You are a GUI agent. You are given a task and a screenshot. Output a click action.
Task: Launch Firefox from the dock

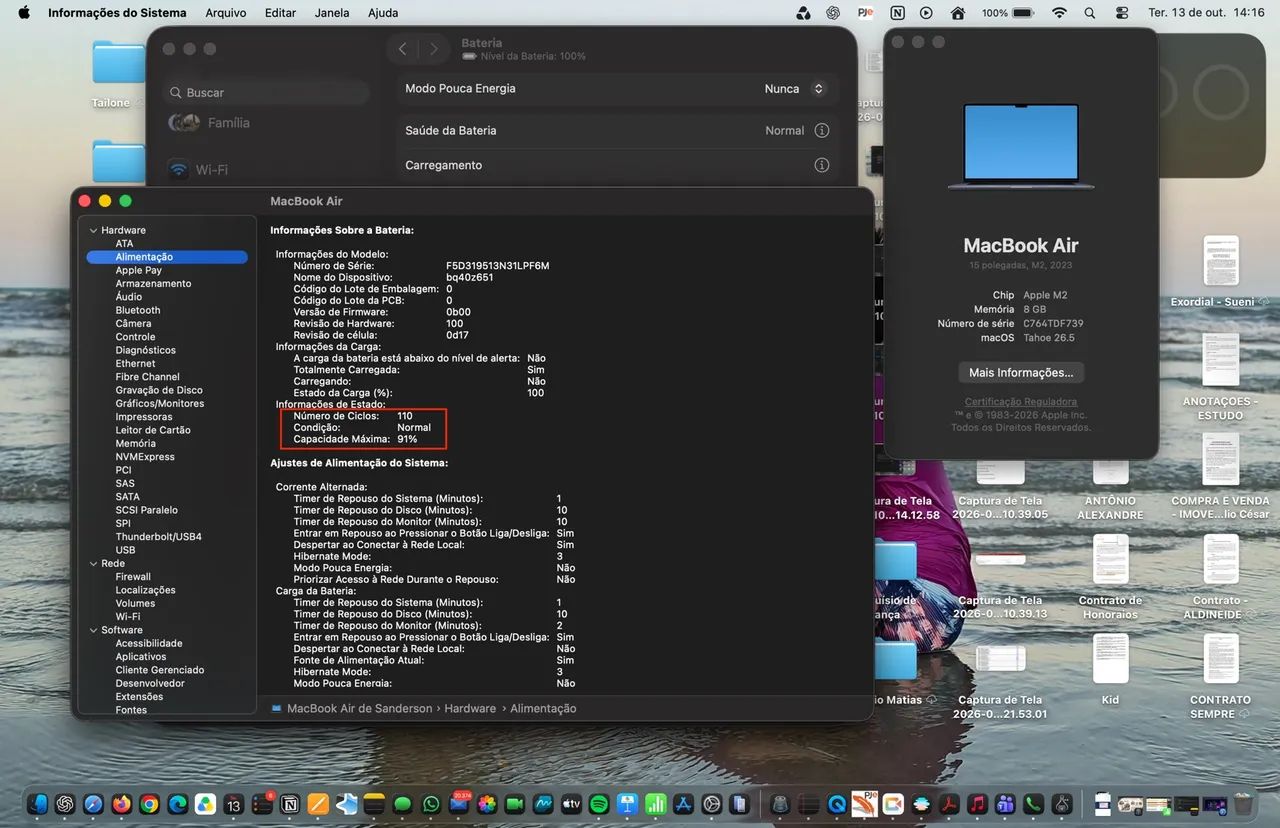pyautogui.click(x=122, y=803)
